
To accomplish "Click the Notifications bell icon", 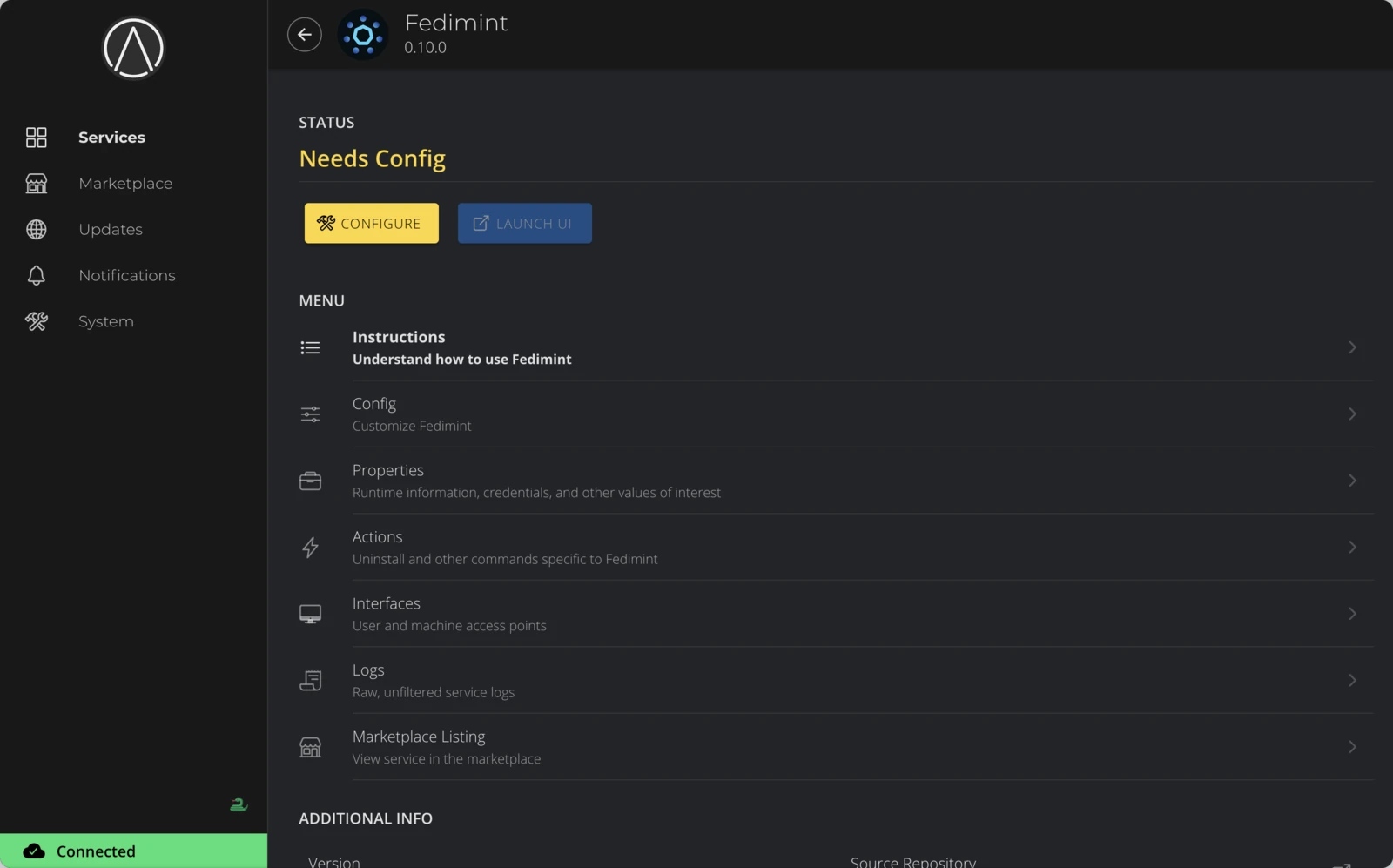I will 36,275.
